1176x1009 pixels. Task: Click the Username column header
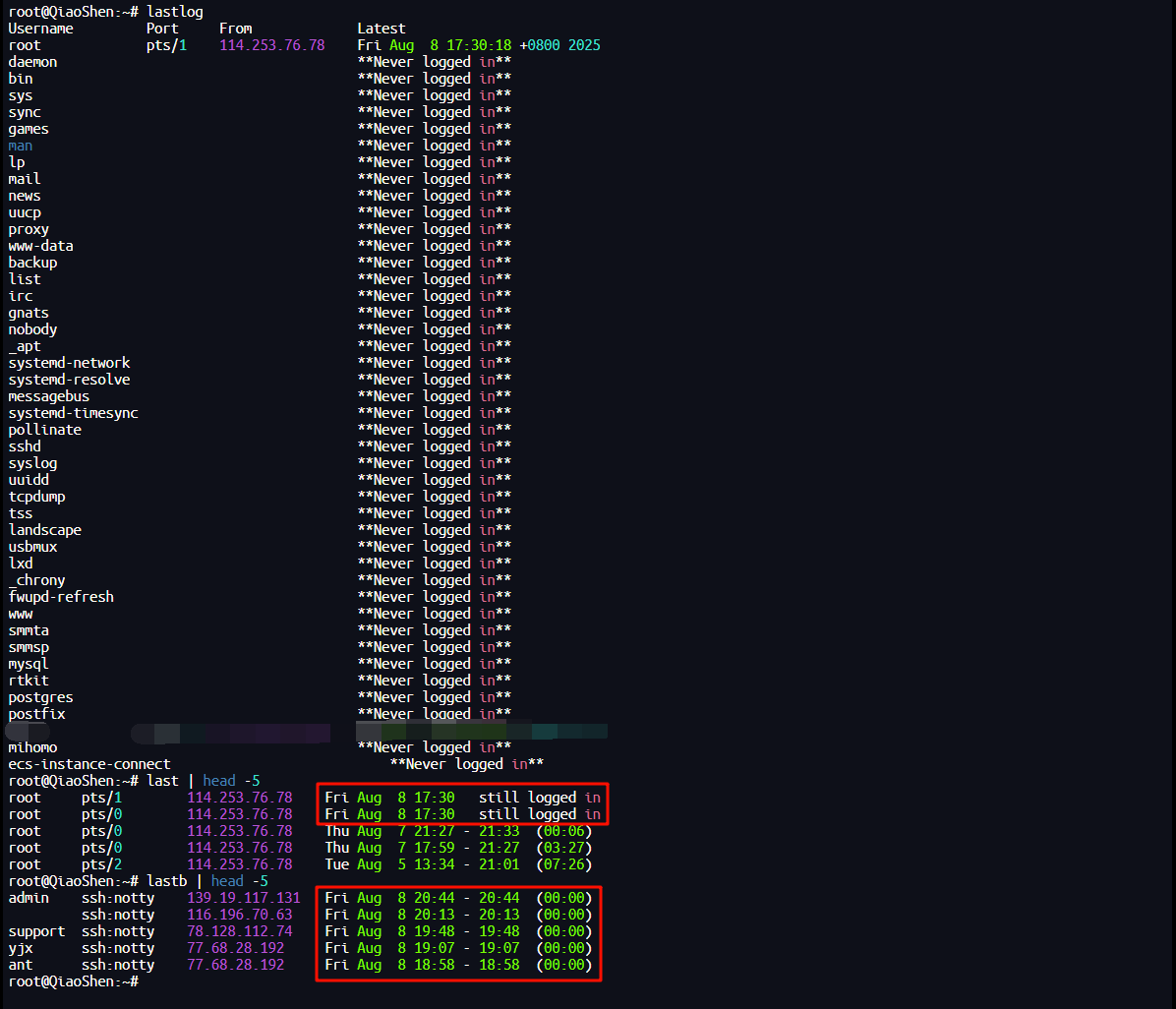coord(40,29)
